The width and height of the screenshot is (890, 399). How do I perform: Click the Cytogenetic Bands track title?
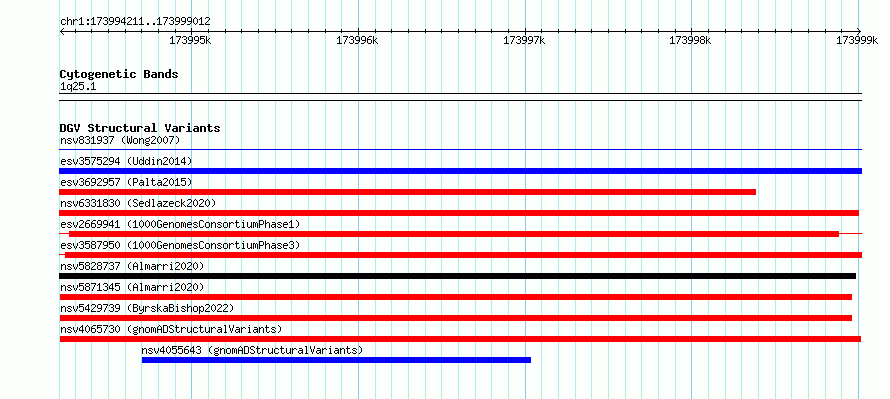[119, 74]
